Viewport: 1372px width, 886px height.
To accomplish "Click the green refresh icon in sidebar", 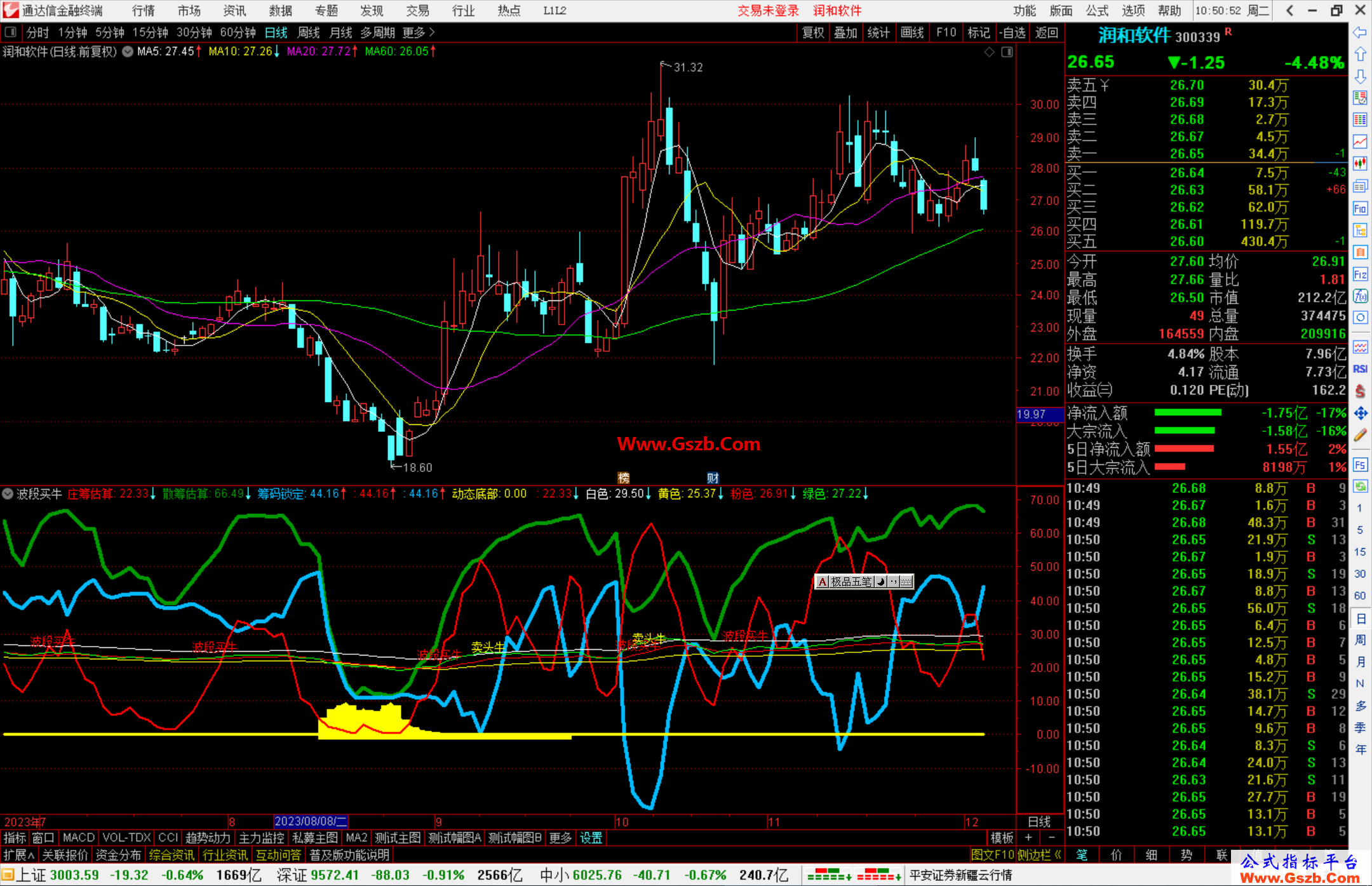I will 1360,487.
